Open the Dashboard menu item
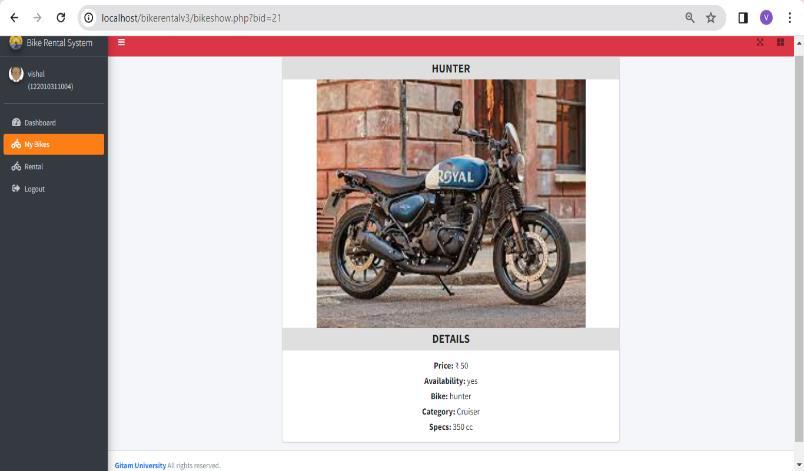This screenshot has height=471, width=804. [x=54, y=122]
